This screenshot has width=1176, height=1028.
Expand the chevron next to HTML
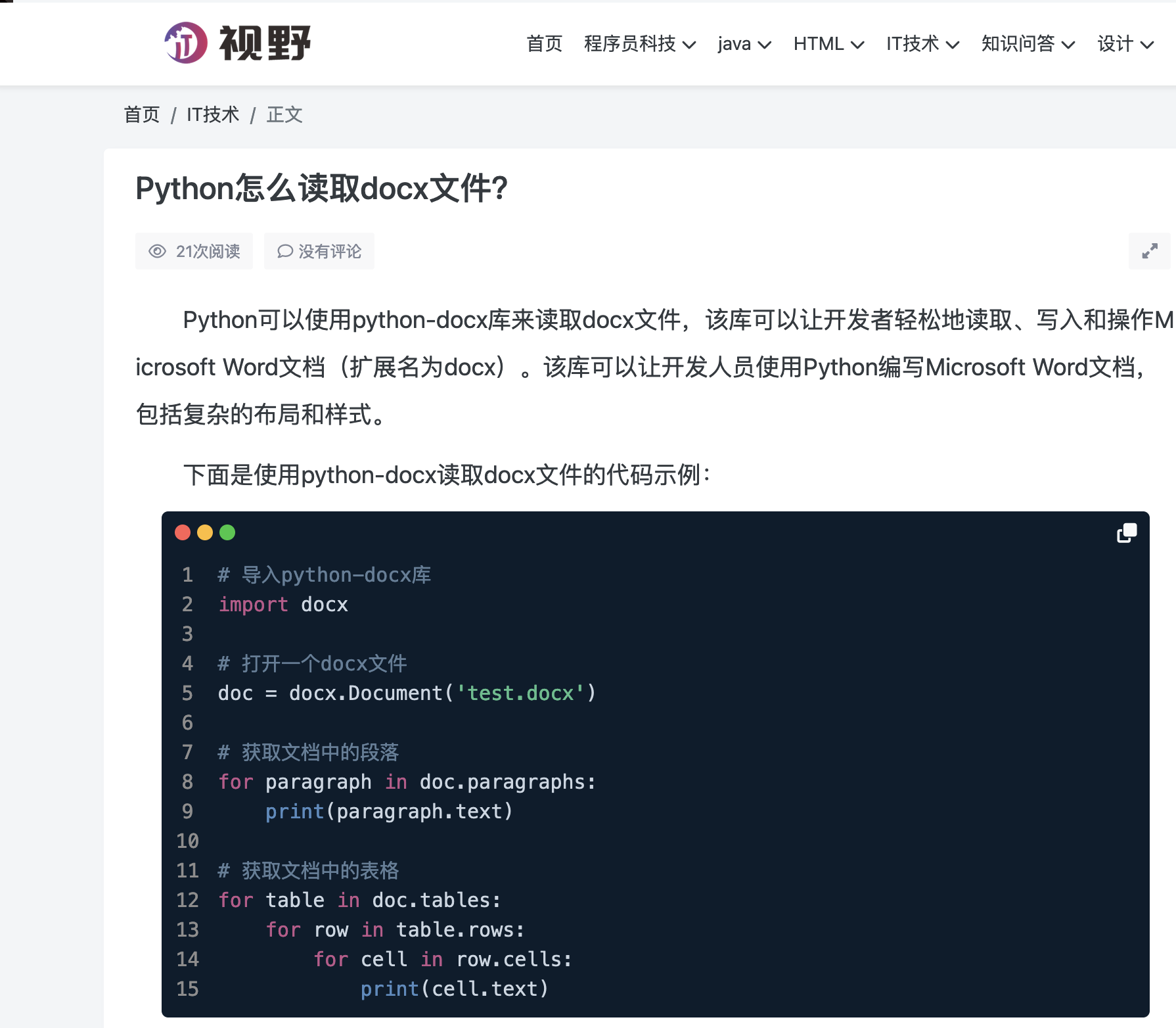(857, 45)
